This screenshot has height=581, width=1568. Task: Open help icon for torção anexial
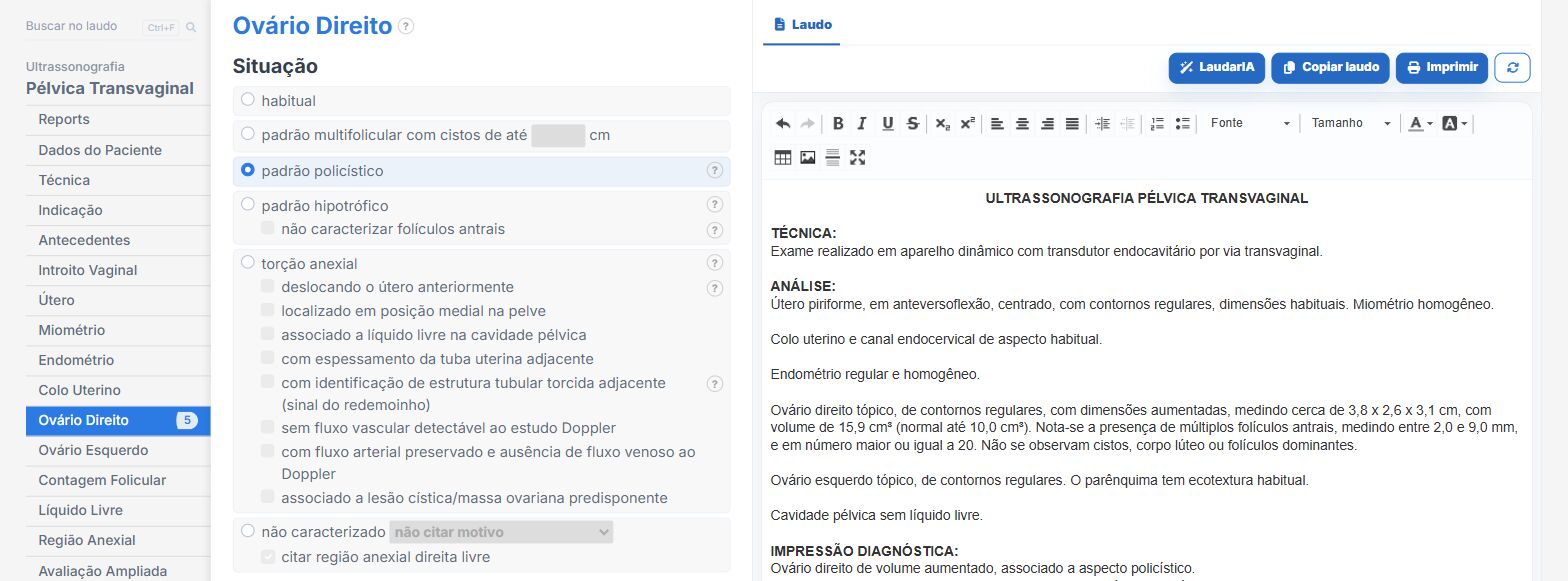[715, 264]
